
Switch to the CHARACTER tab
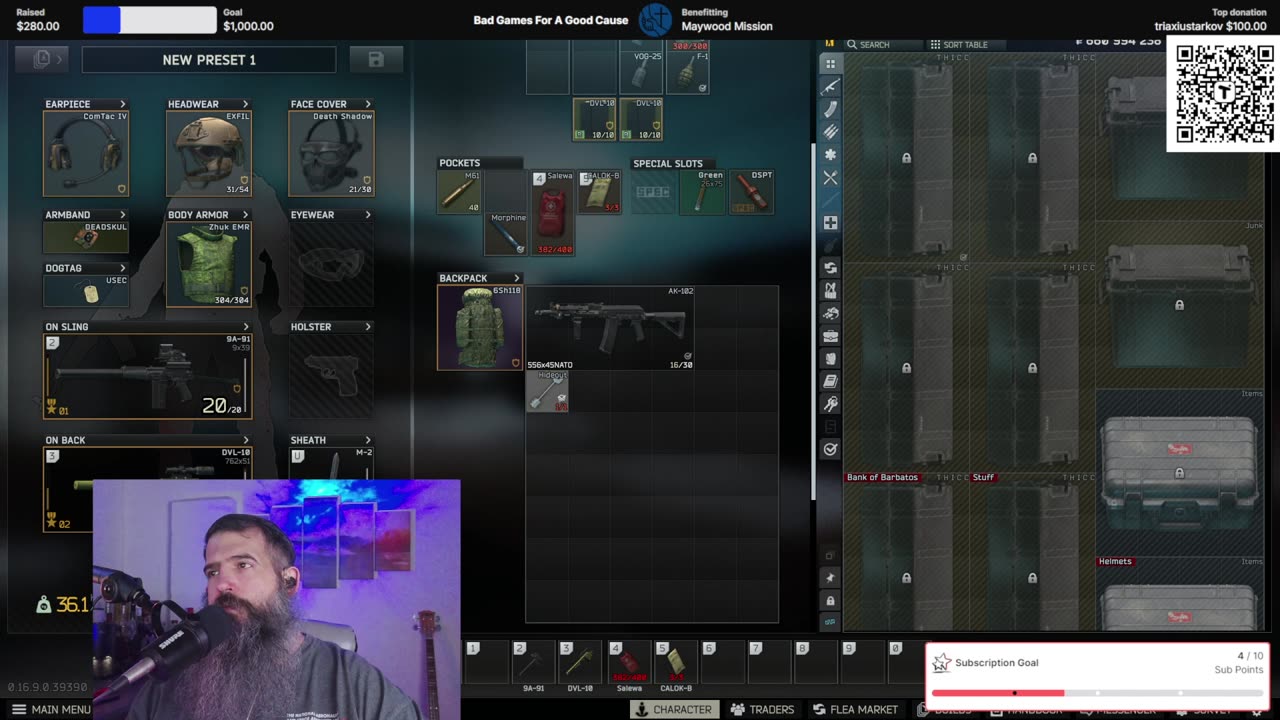675,709
